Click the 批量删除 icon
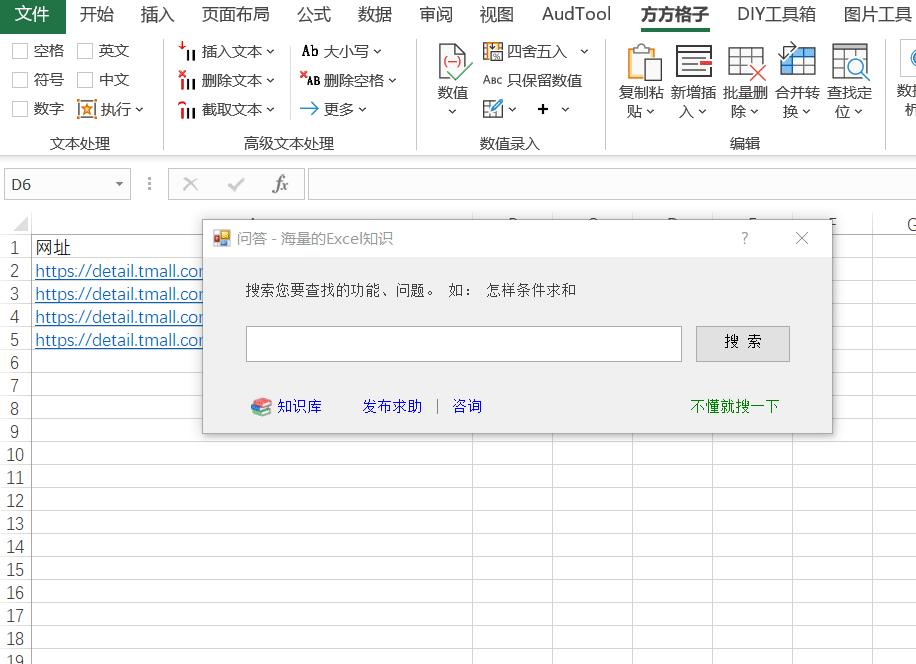 coord(745,62)
